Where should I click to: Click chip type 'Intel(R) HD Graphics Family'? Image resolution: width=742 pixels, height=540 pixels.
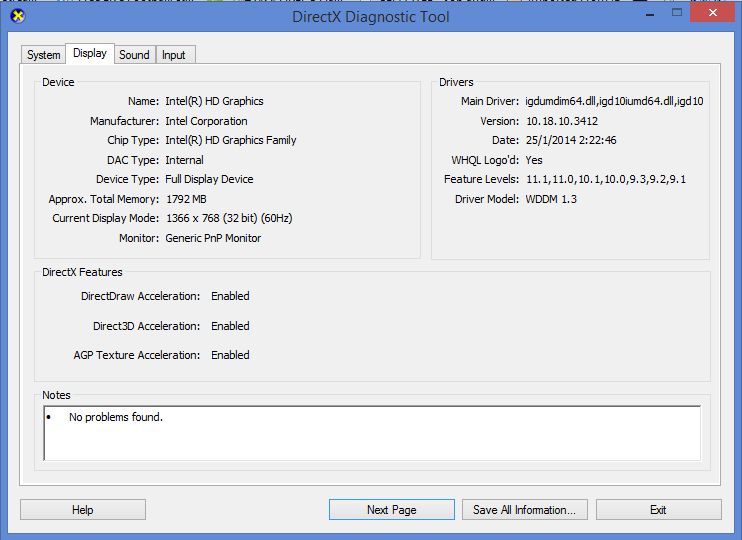coord(231,141)
